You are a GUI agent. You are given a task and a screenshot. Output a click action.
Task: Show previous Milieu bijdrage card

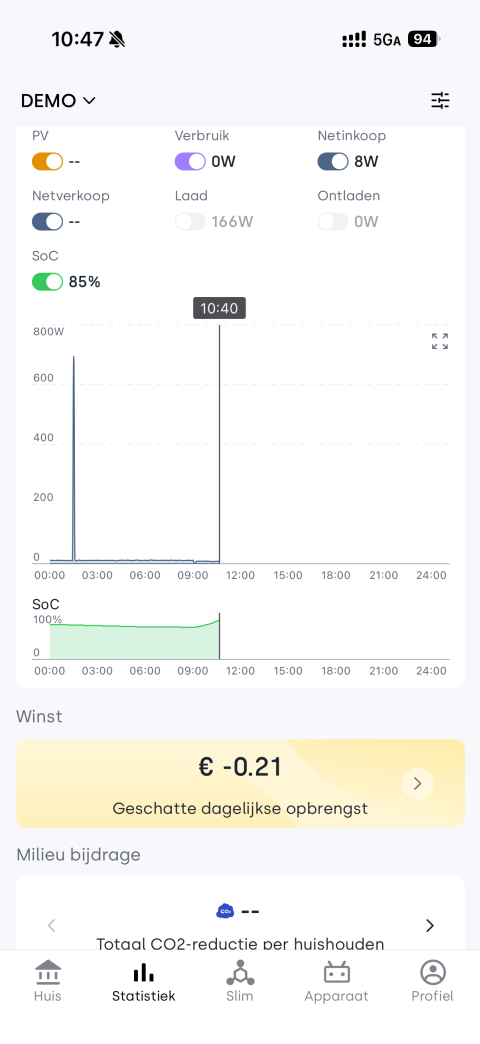pyautogui.click(x=51, y=925)
